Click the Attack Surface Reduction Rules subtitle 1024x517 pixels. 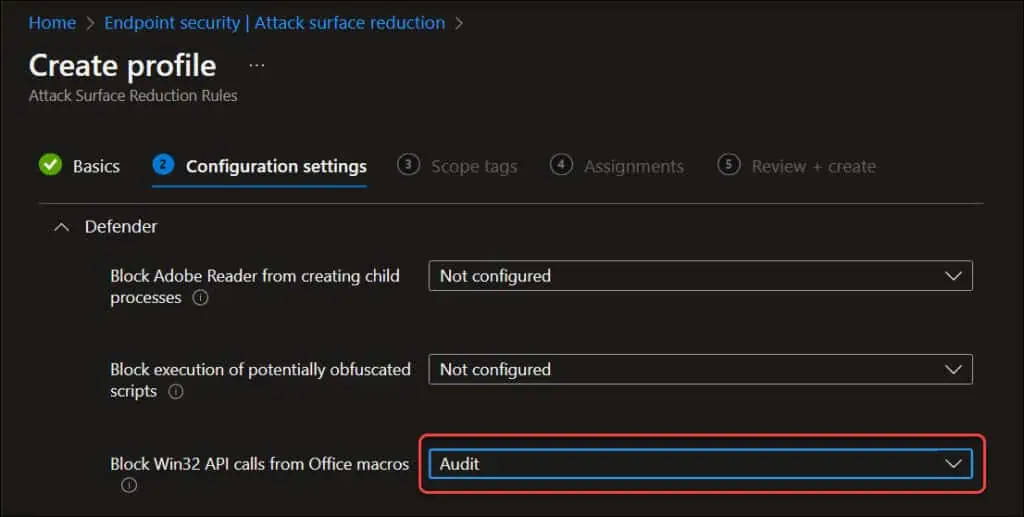click(133, 95)
